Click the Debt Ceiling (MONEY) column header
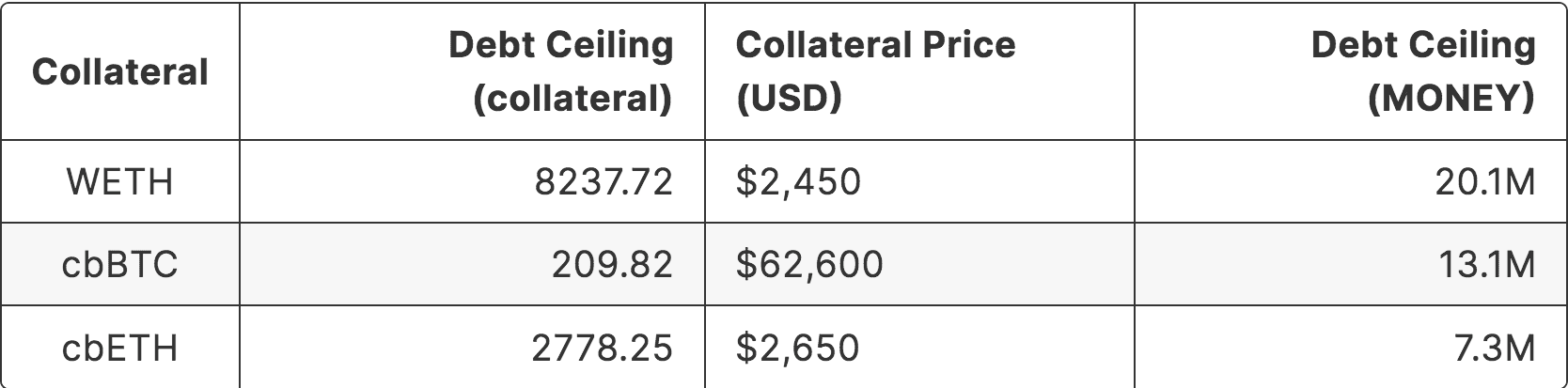The width and height of the screenshot is (1568, 388). click(x=1423, y=71)
